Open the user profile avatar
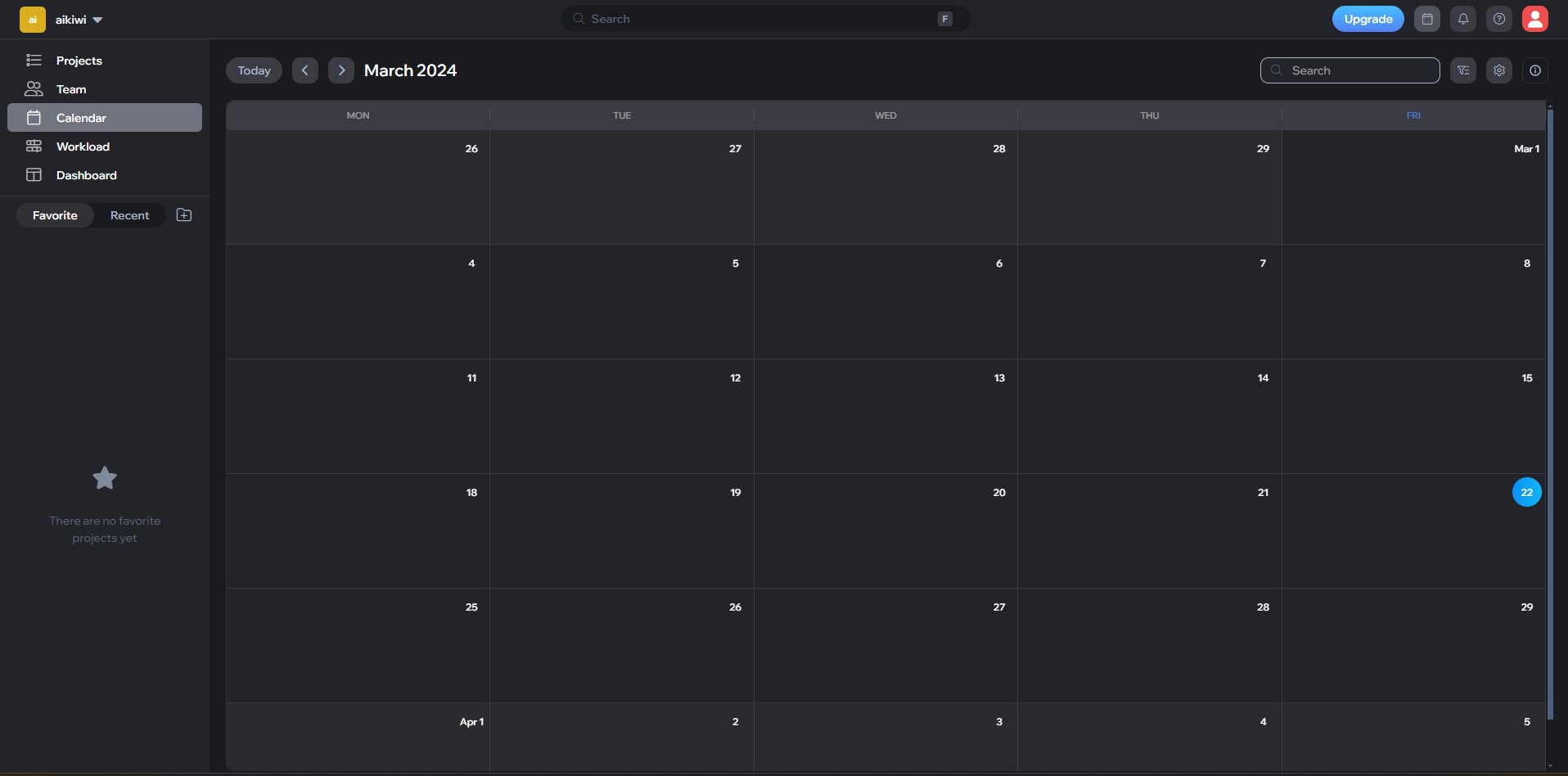This screenshot has height=776, width=1568. tap(1535, 19)
